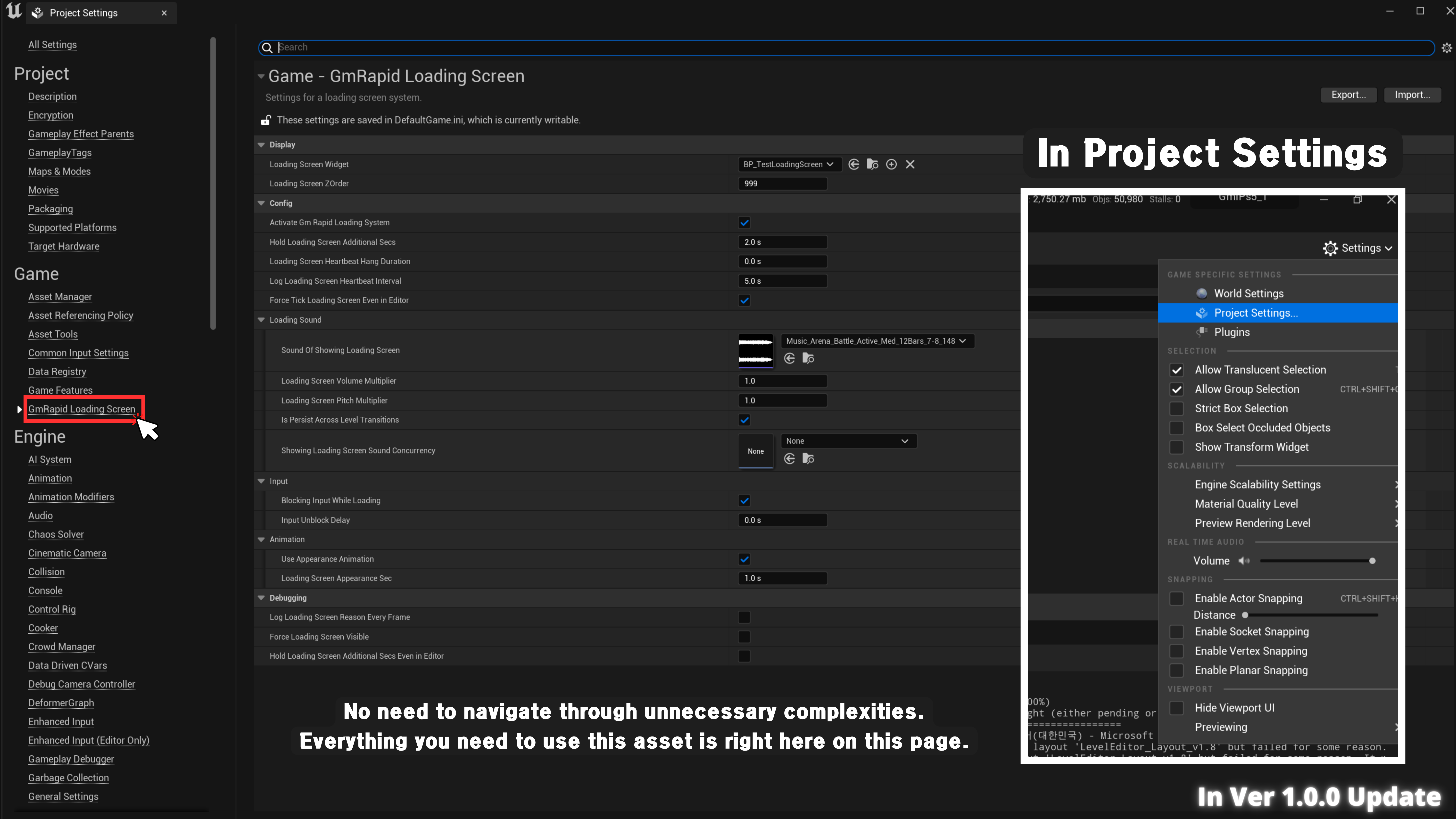The height and width of the screenshot is (819, 1456).
Task: Enable Log Loading Screen Reason Every Frame
Action: click(745, 617)
